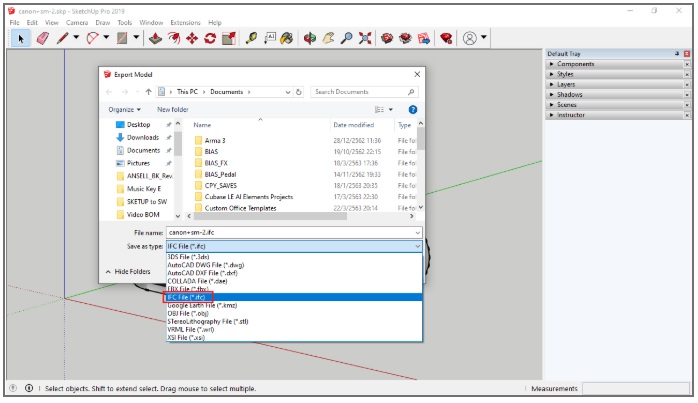Expand the Styles tray panel
Viewport: 698px width, 403px height.
point(565,74)
